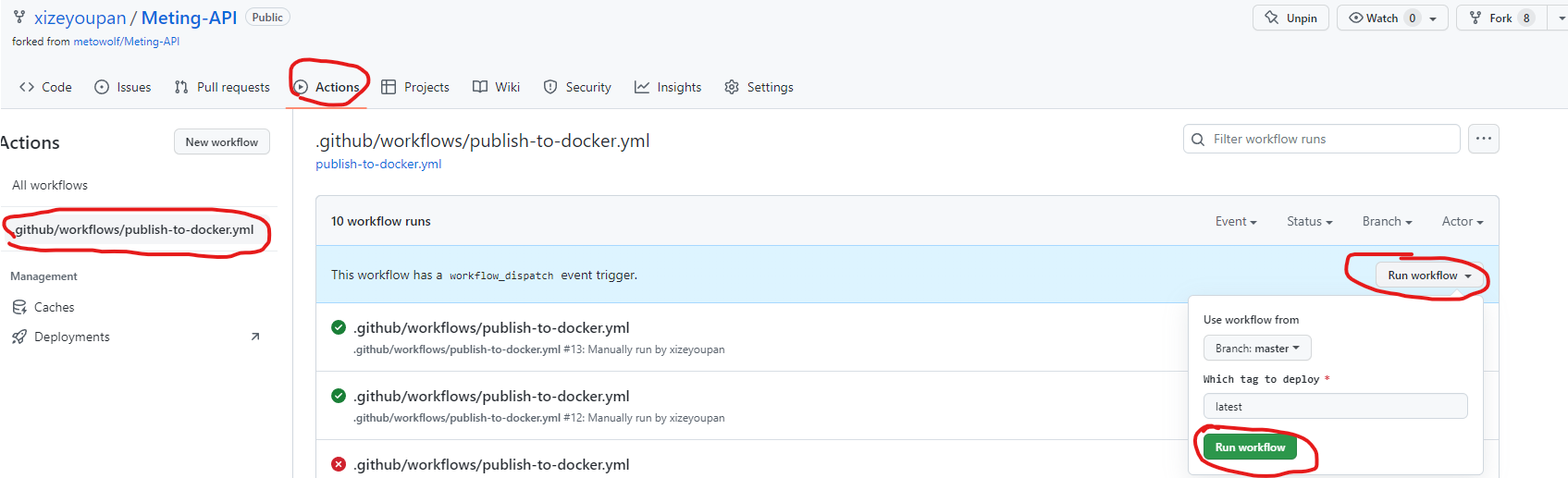The height and width of the screenshot is (478, 1568).
Task: Click the Deployments external link arrow
Action: pos(255,337)
